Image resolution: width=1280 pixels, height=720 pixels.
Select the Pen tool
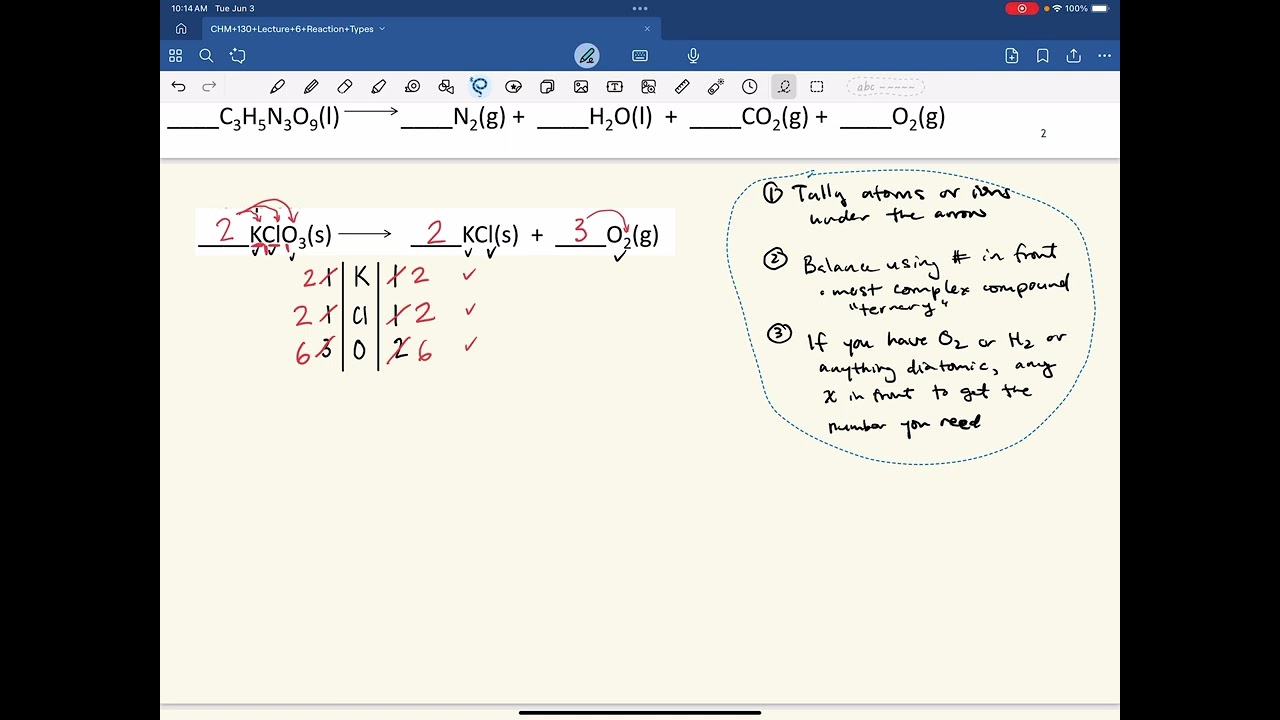click(278, 87)
